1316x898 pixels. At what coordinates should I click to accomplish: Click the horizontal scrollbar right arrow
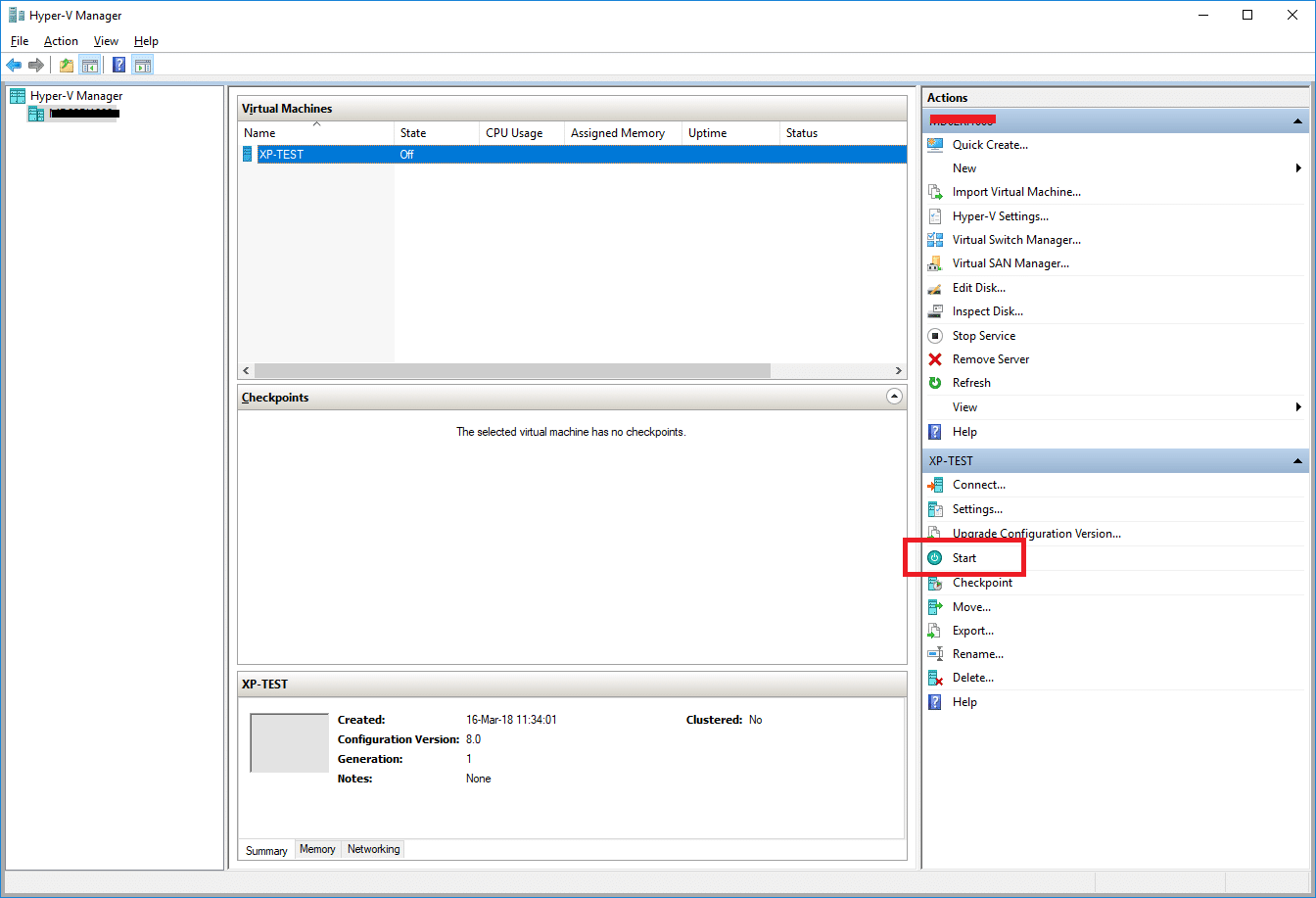click(899, 371)
